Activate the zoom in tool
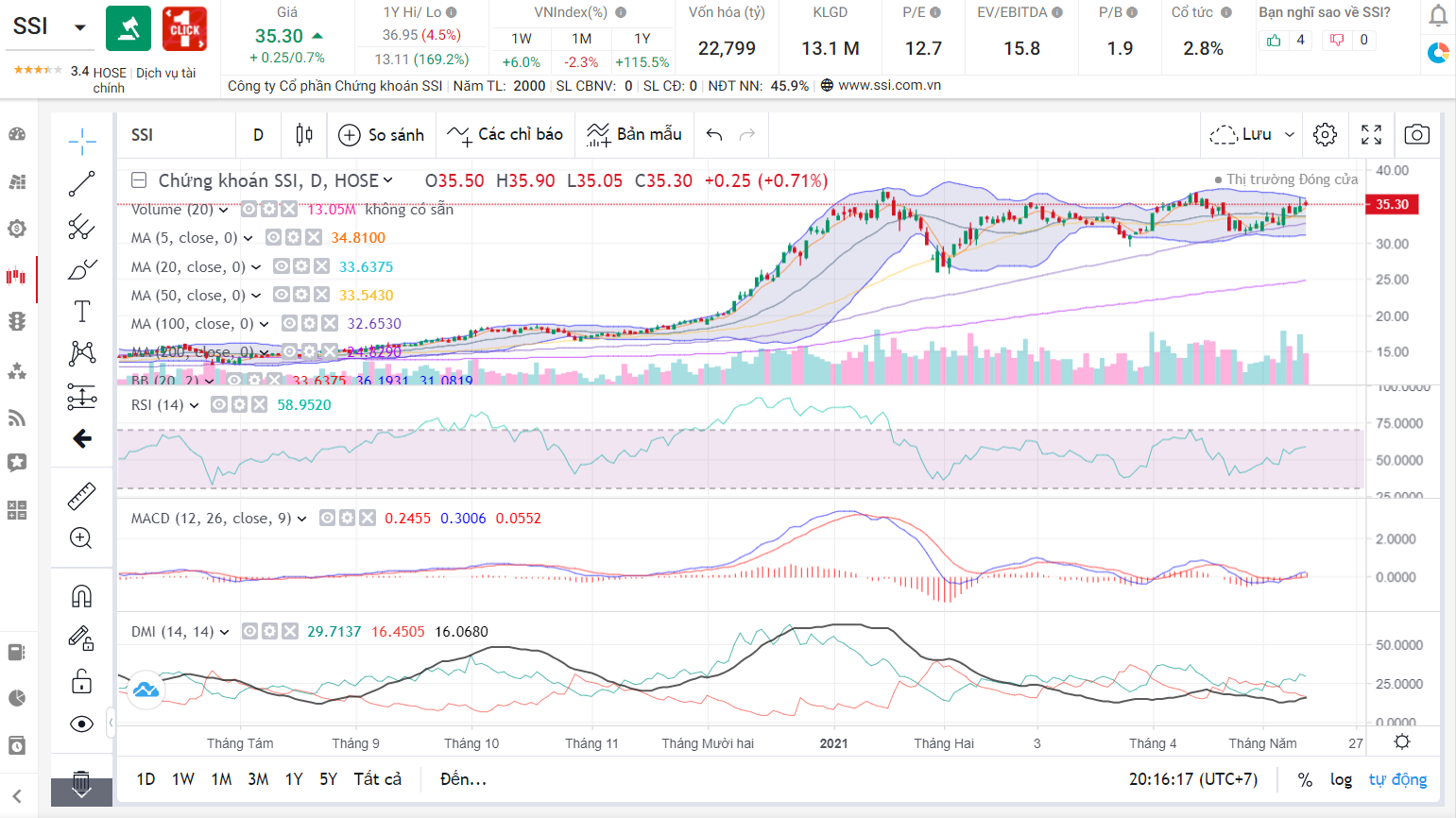 tap(82, 538)
